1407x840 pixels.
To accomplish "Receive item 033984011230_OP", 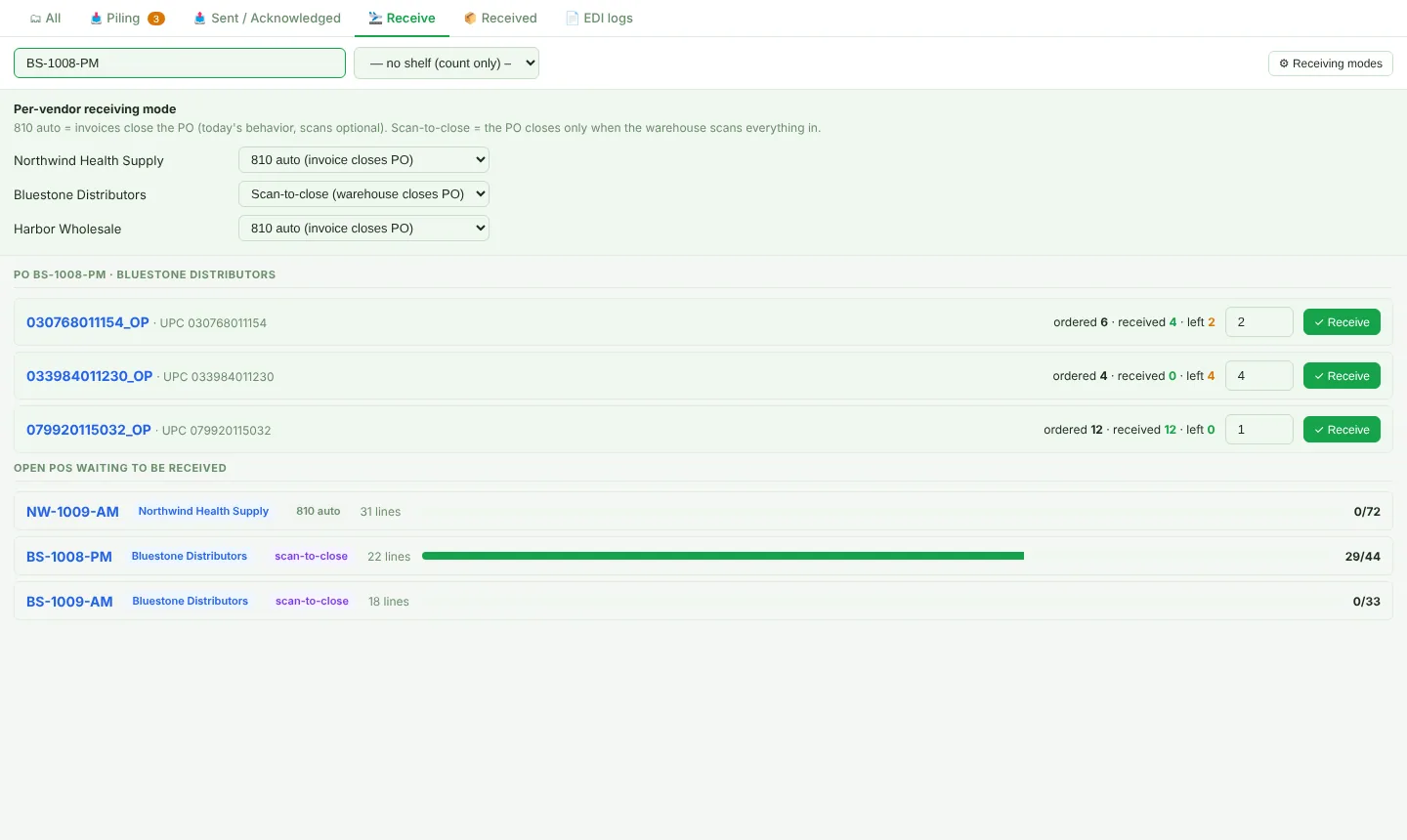I will [x=1342, y=376].
